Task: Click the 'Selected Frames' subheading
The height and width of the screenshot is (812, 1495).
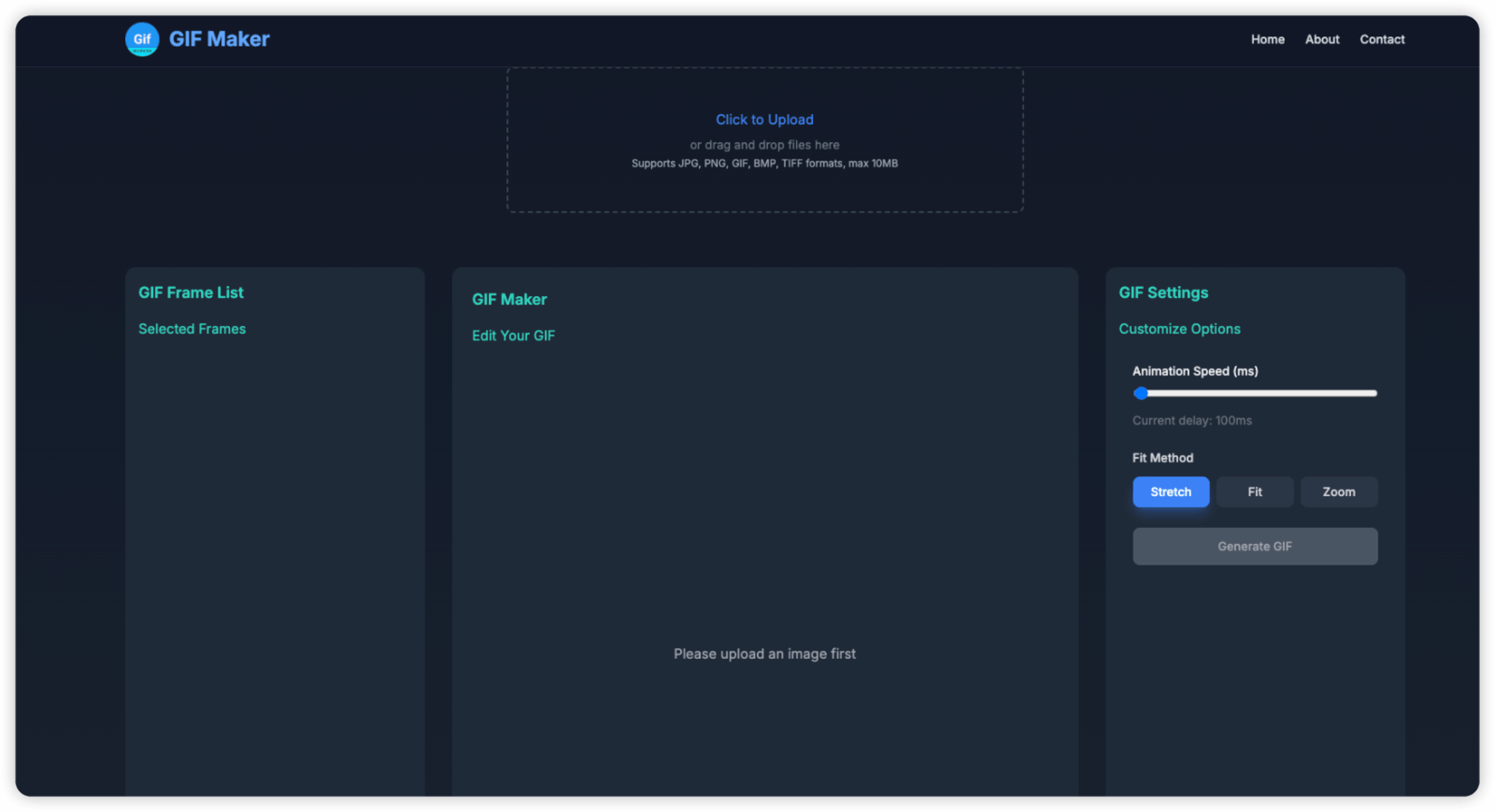Action: pyautogui.click(x=192, y=329)
